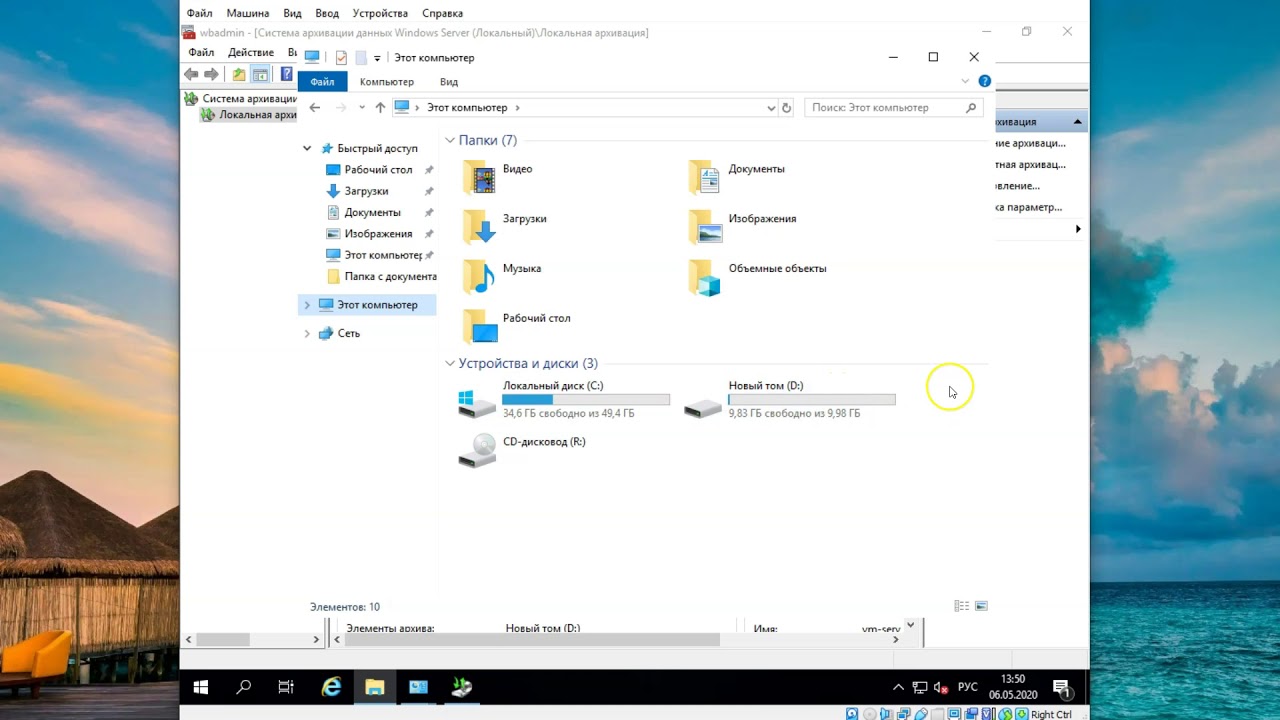
Task: Open Task View on taskbar
Action: pyautogui.click(x=286, y=687)
